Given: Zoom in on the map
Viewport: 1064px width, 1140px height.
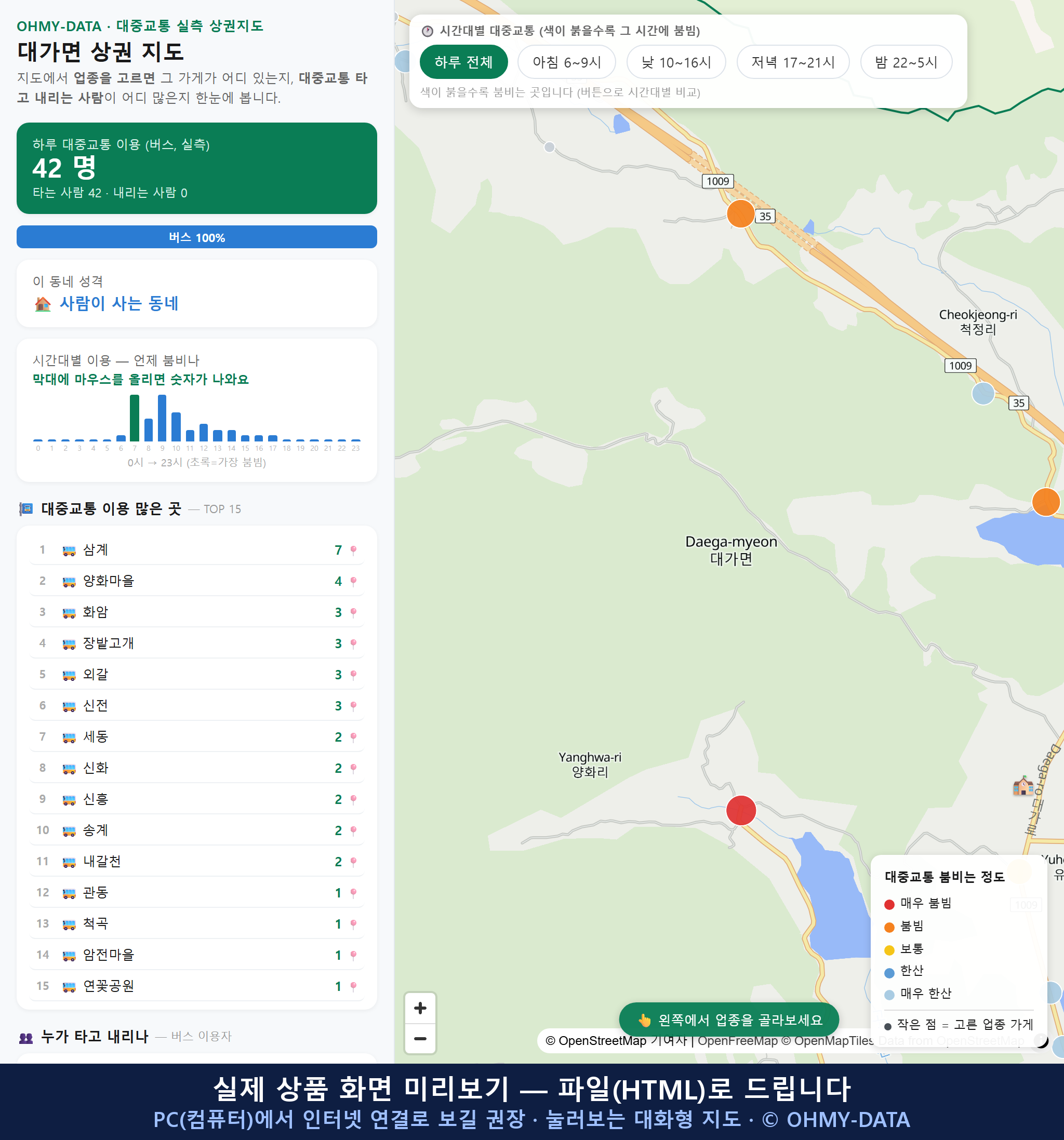Looking at the screenshot, I should click(420, 1008).
